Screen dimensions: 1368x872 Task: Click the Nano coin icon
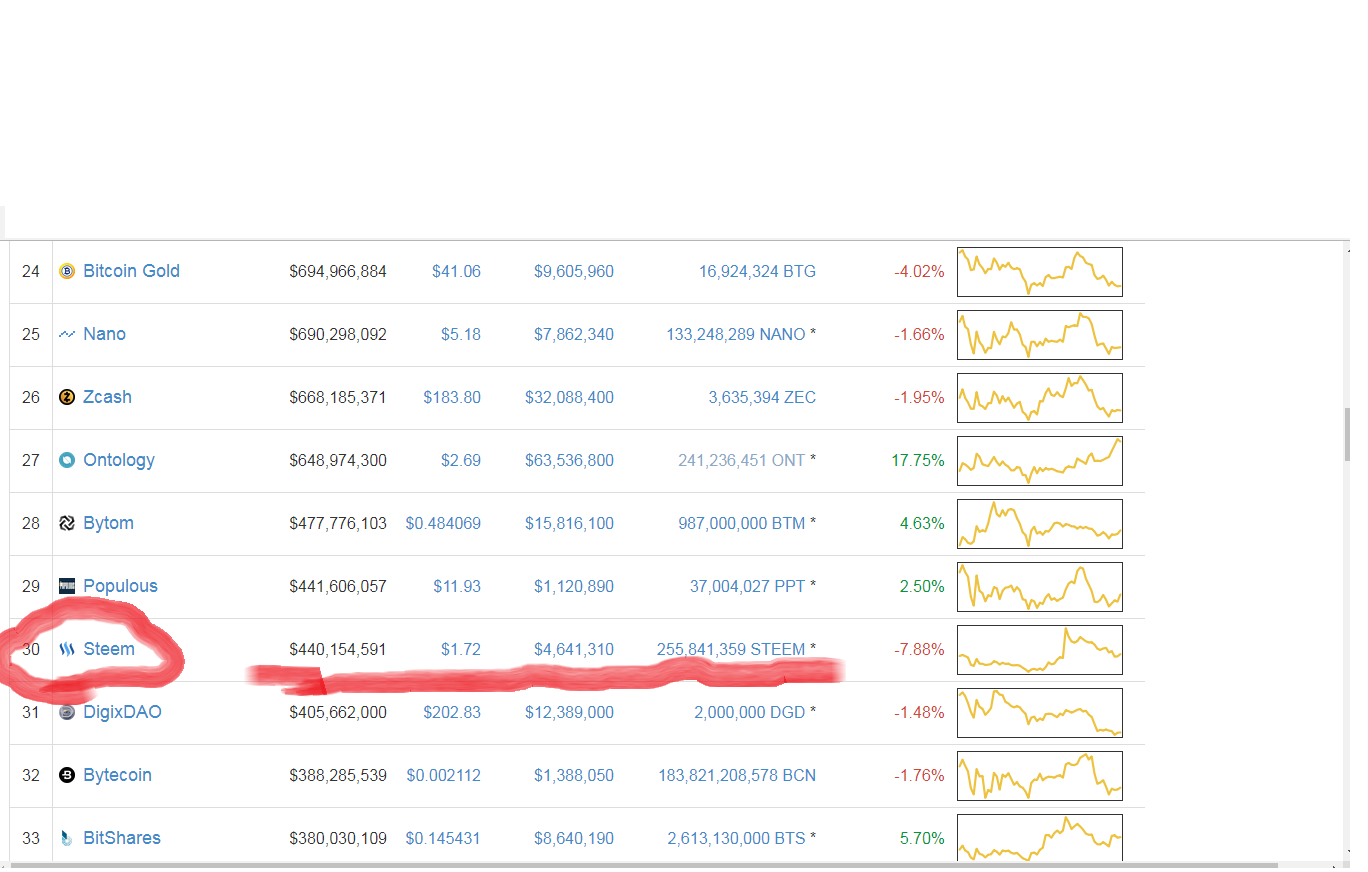[67, 334]
